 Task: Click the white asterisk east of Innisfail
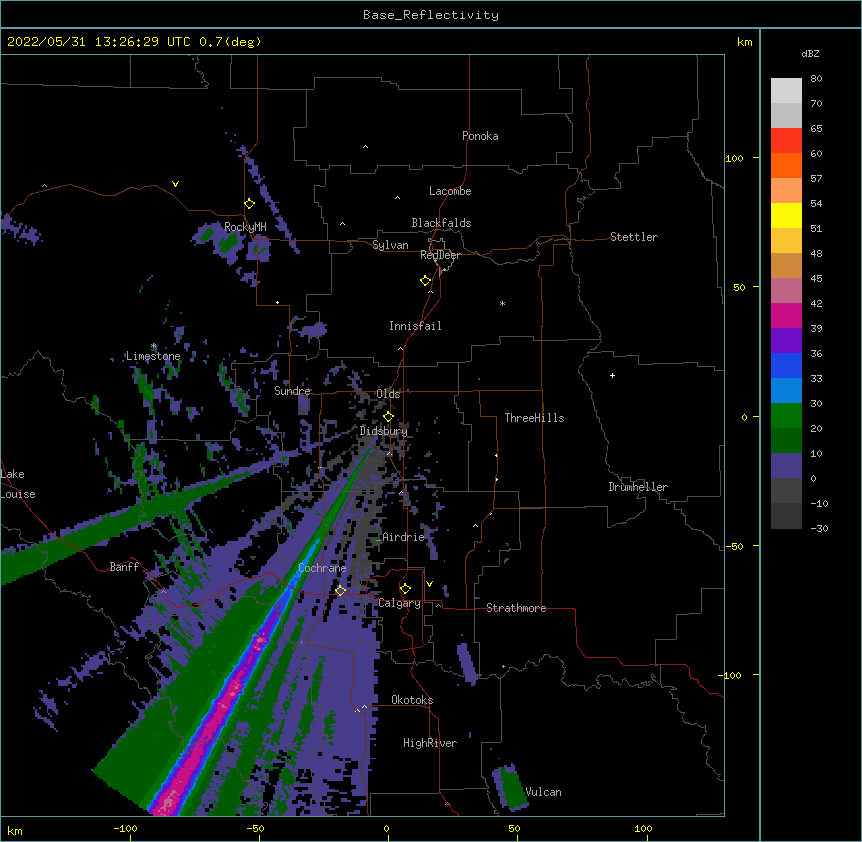[502, 303]
